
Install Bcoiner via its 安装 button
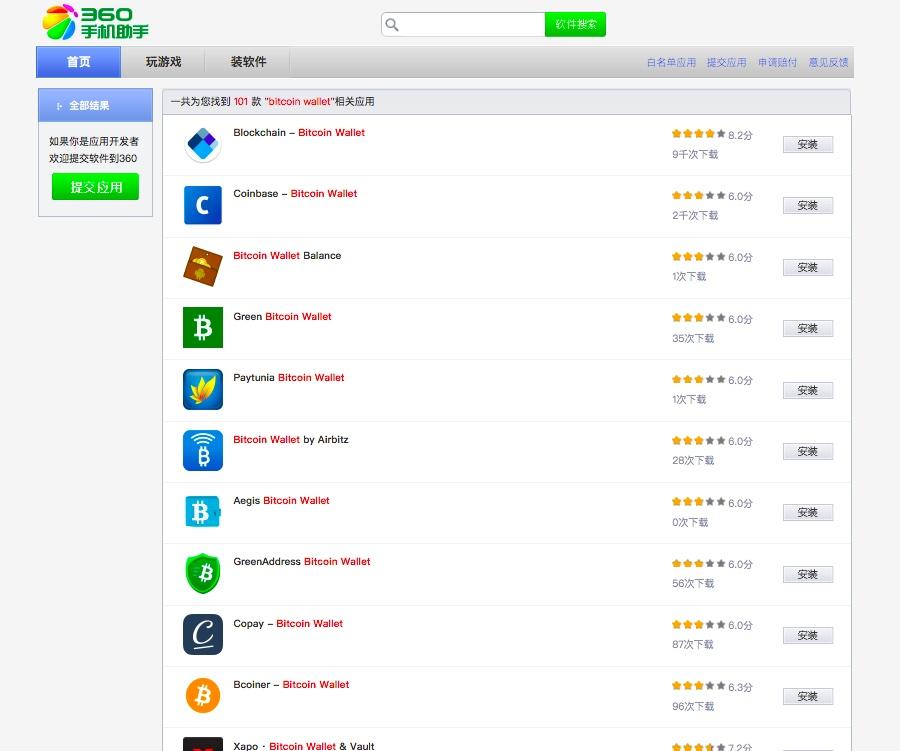808,696
